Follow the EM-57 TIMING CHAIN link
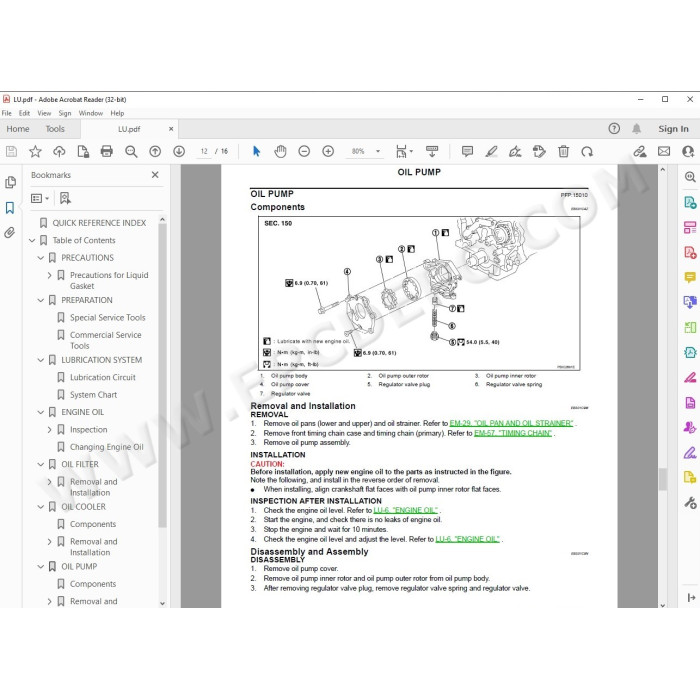 pyautogui.click(x=513, y=433)
